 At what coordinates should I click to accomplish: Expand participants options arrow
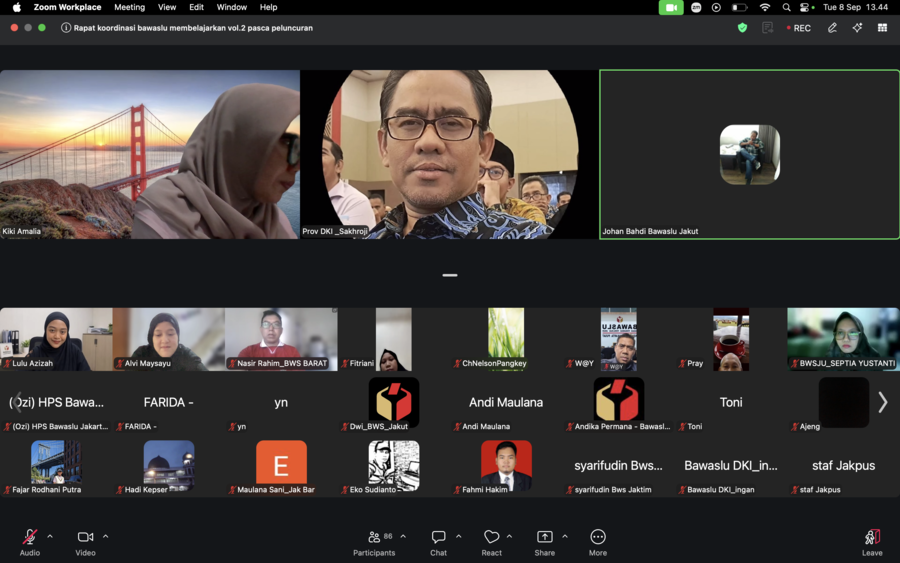[403, 537]
